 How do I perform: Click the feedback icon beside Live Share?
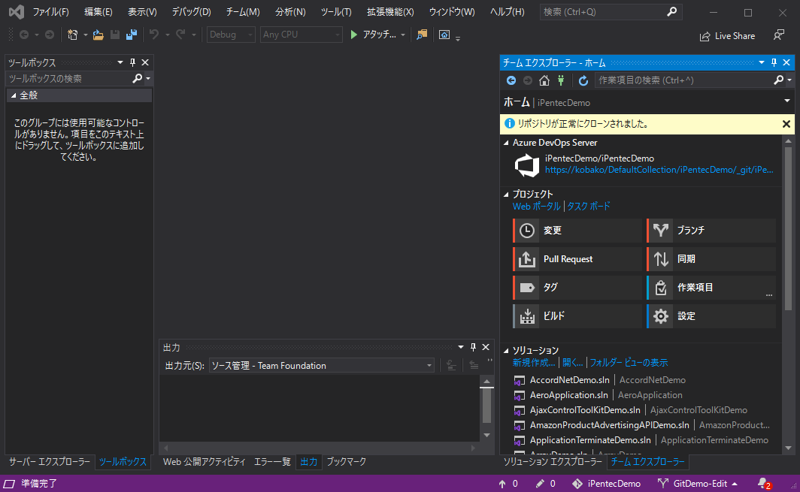tap(779, 35)
